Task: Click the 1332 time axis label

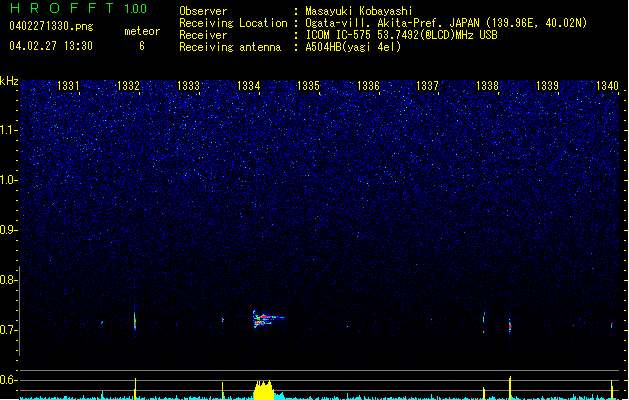Action: point(128,85)
